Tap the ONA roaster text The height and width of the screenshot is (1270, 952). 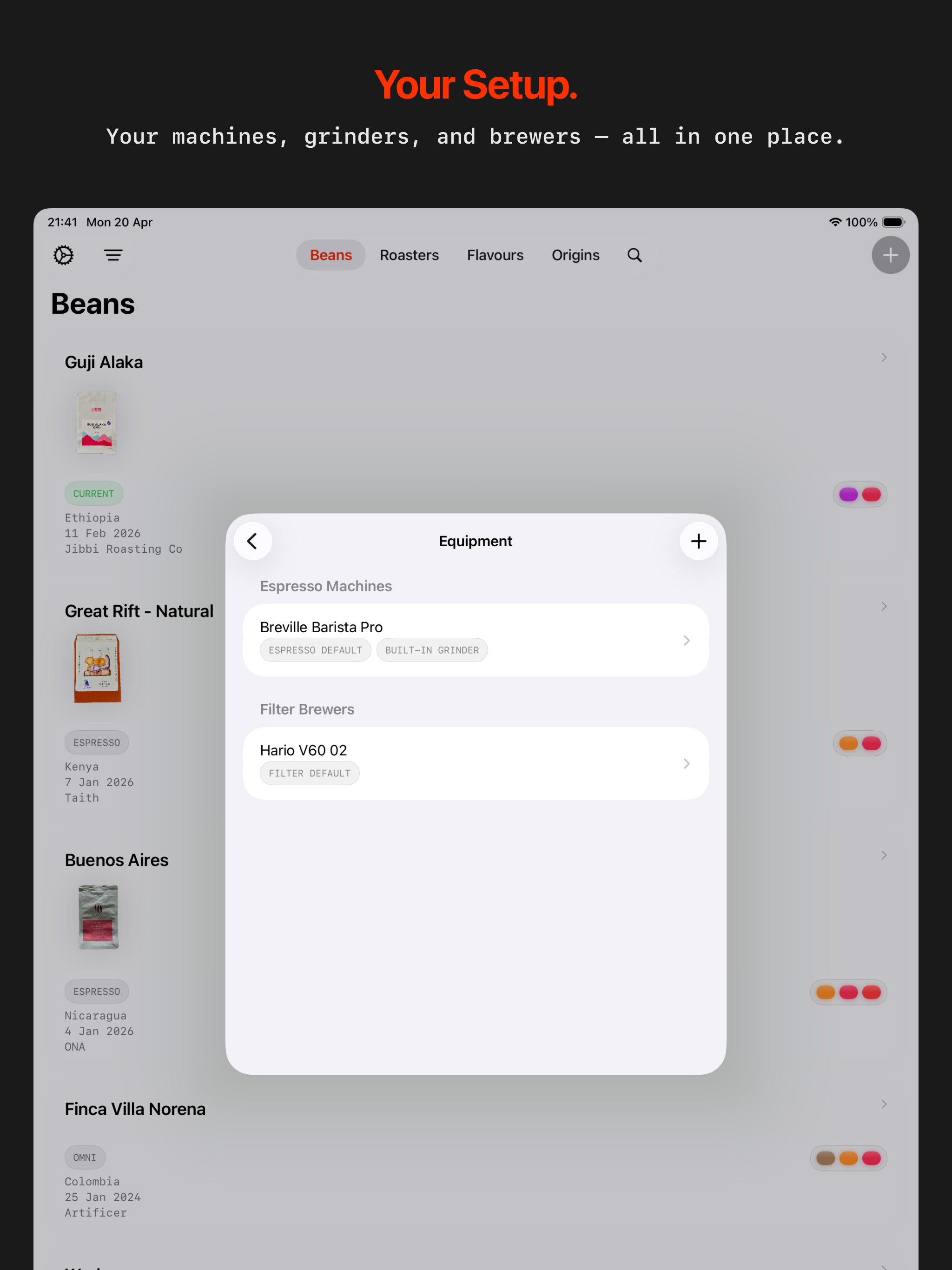(75, 1047)
